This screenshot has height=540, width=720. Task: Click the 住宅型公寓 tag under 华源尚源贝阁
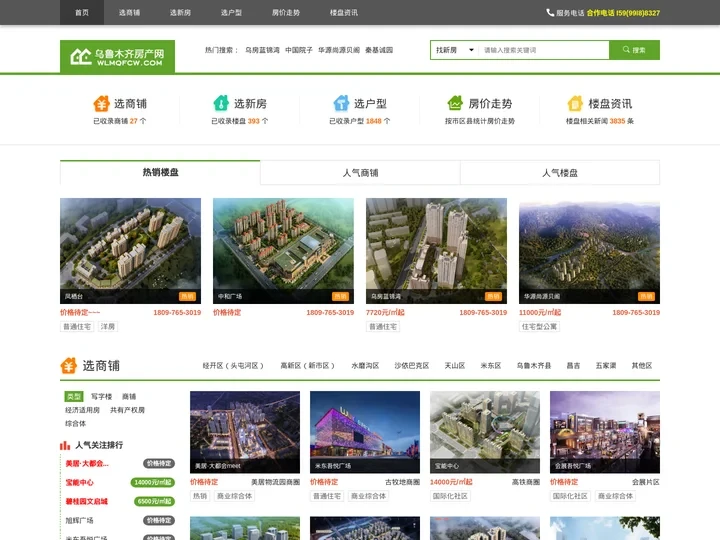click(x=539, y=326)
